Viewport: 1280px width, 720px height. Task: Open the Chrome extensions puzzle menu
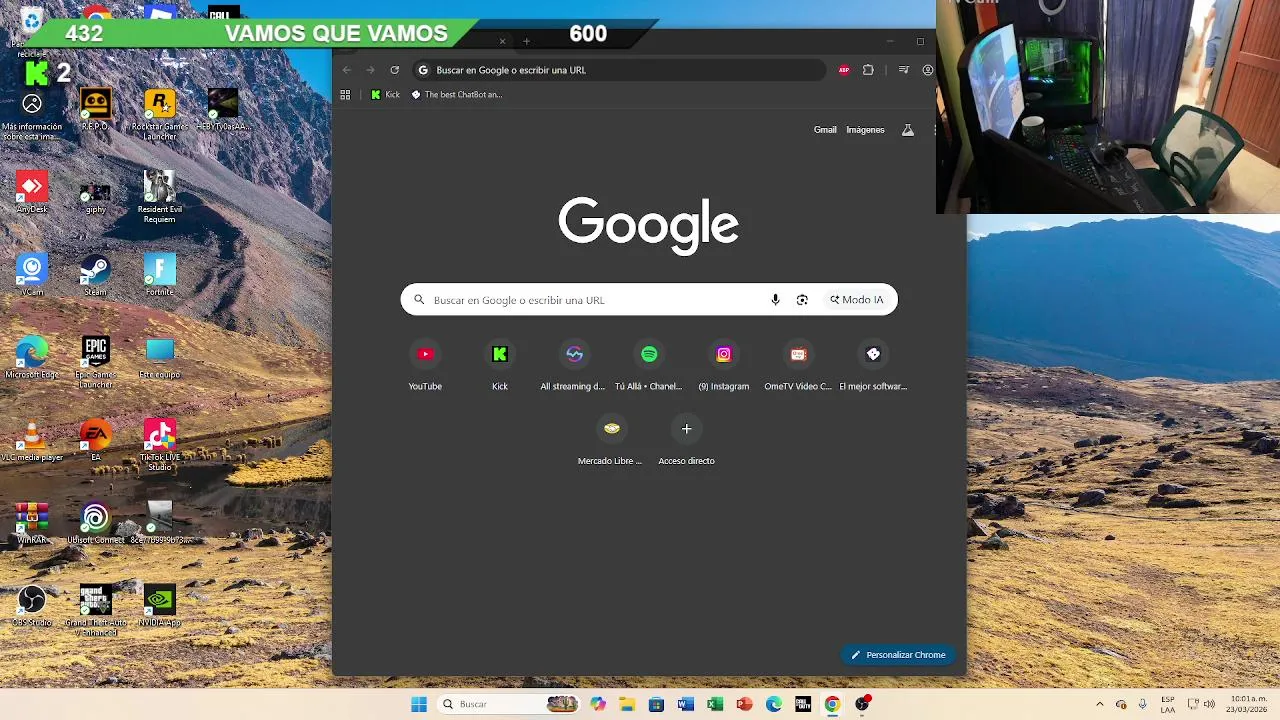click(x=868, y=70)
